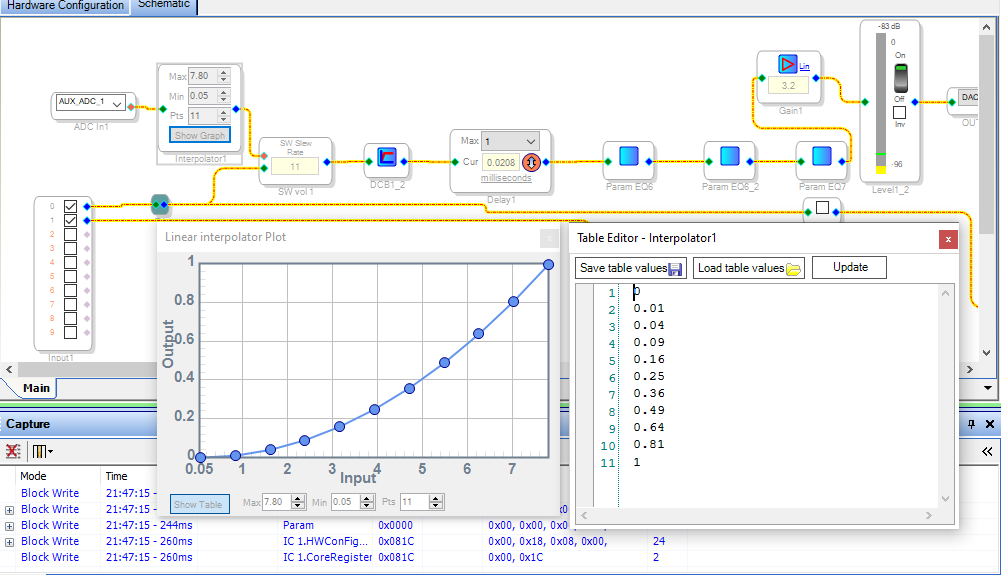1001x575 pixels.
Task: Open the Delay1 Max dropdown
Action: point(531,141)
